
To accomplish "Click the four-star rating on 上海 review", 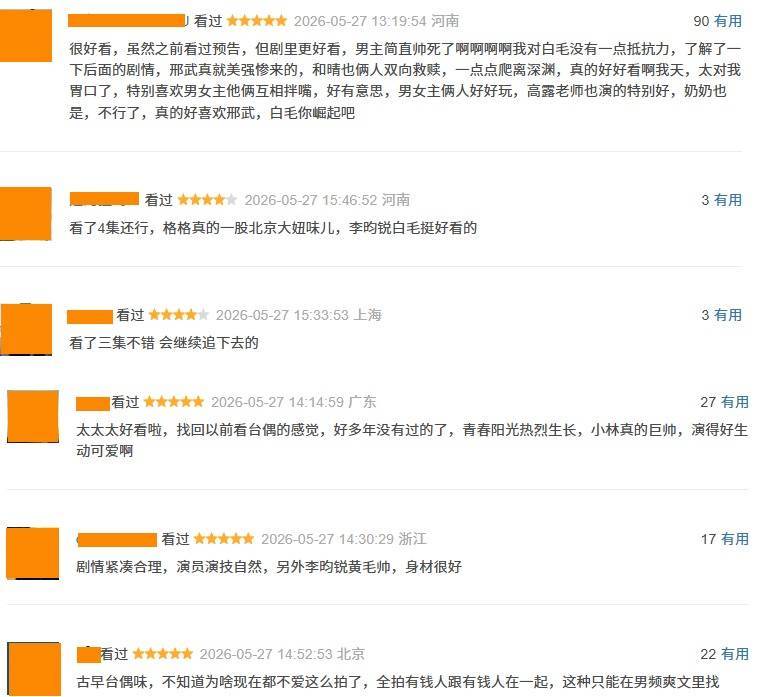I will (x=179, y=315).
